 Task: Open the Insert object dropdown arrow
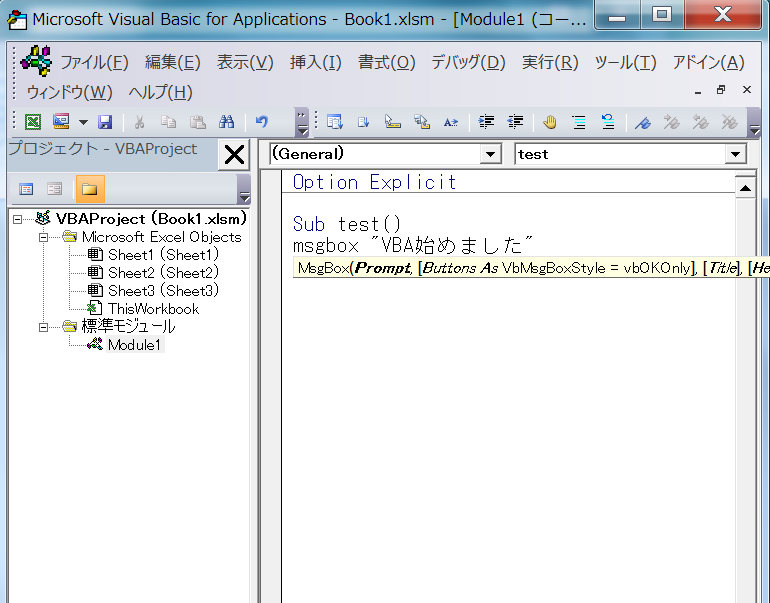[x=83, y=122]
